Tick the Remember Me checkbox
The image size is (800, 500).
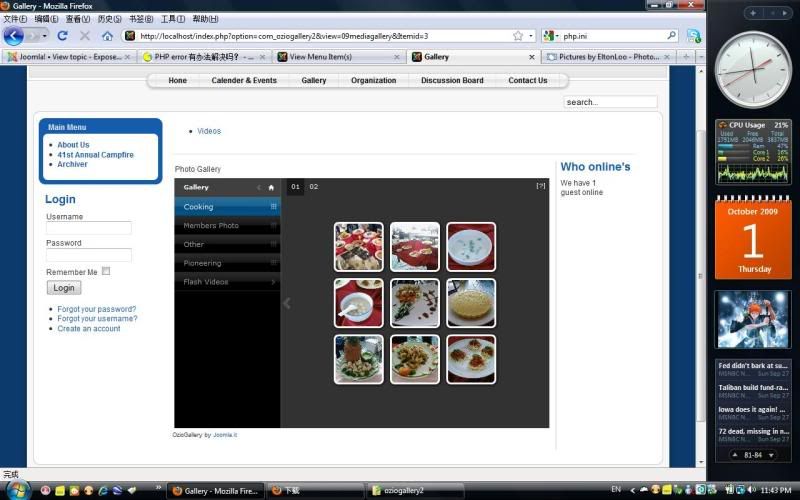tap(106, 271)
